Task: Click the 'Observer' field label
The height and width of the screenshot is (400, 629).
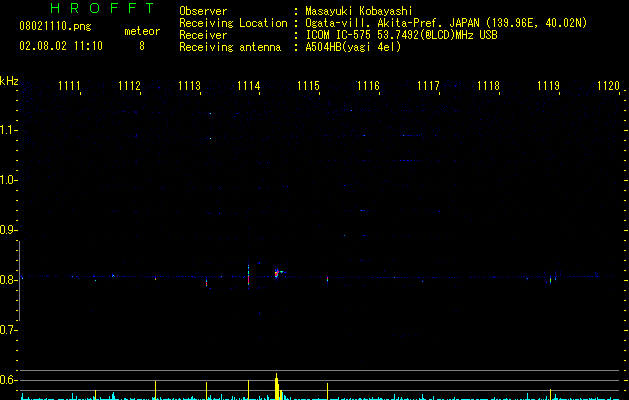Action: [x=203, y=11]
